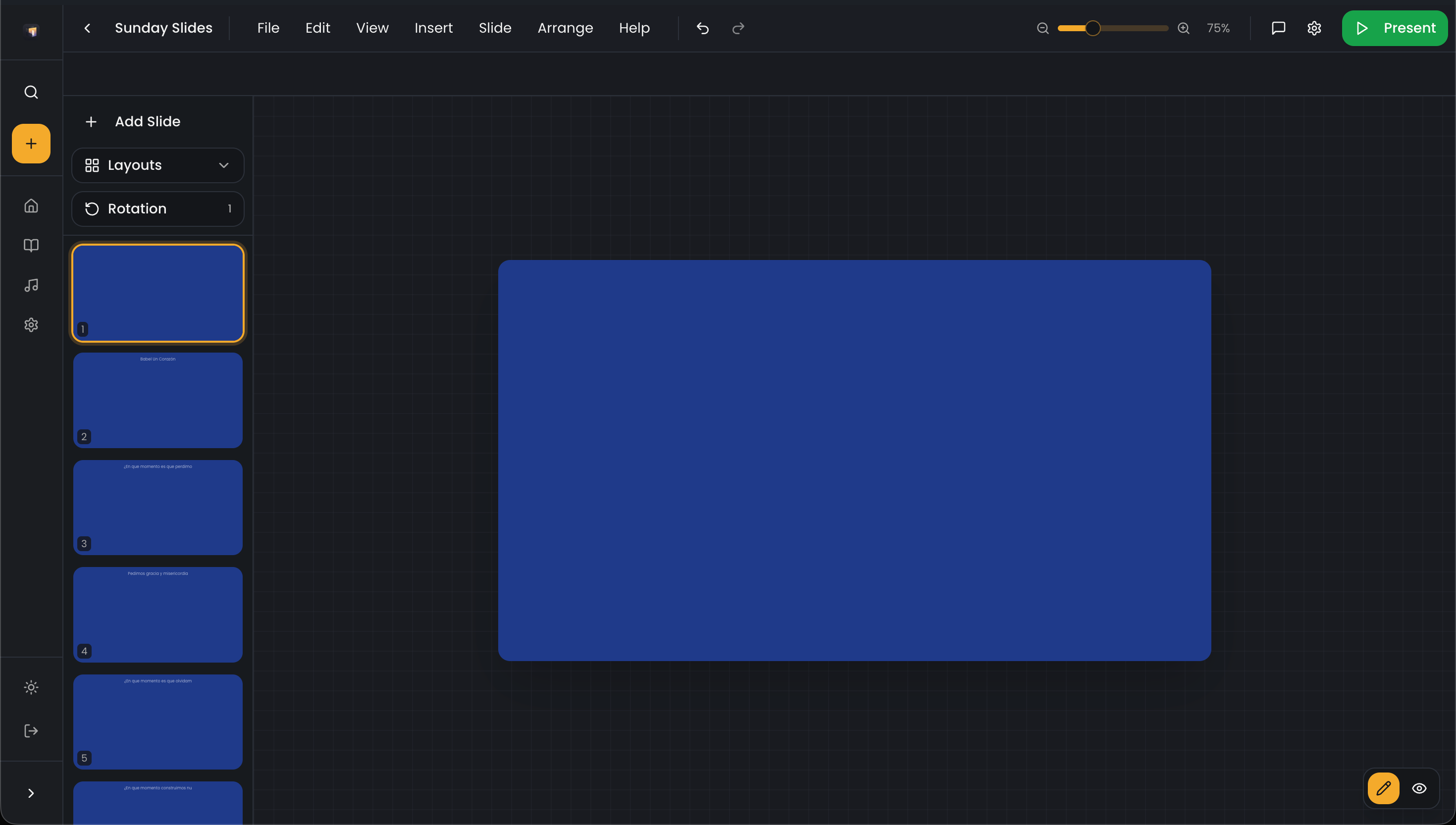Screen dimensions: 1456x825
Task: Click the green Present button
Action: (x=1394, y=28)
